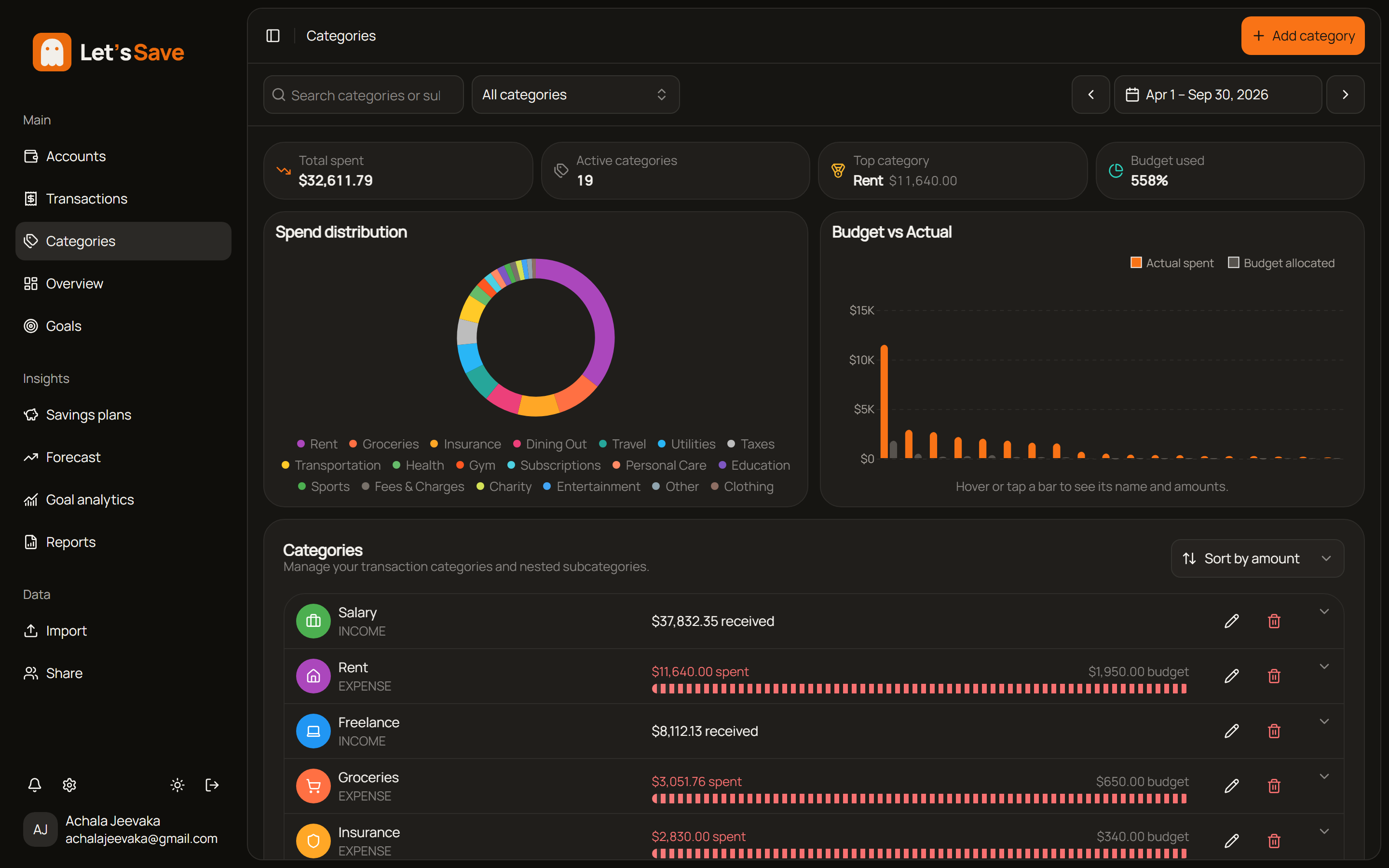Viewport: 1389px width, 868px height.
Task: Toggle Budget allocated legend in chart
Action: (x=1281, y=263)
